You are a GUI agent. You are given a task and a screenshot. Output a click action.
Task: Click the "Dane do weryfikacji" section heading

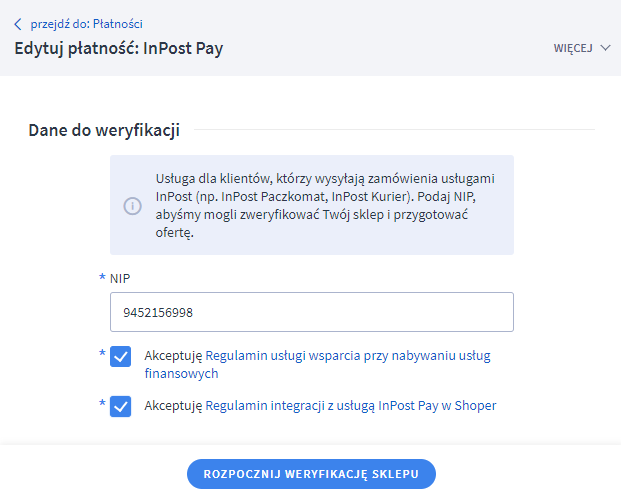click(x=103, y=130)
